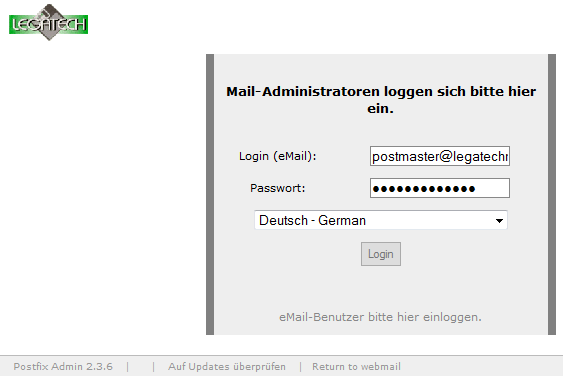Open the language dropdown arrow
The height and width of the screenshot is (382, 563).
tap(499, 220)
